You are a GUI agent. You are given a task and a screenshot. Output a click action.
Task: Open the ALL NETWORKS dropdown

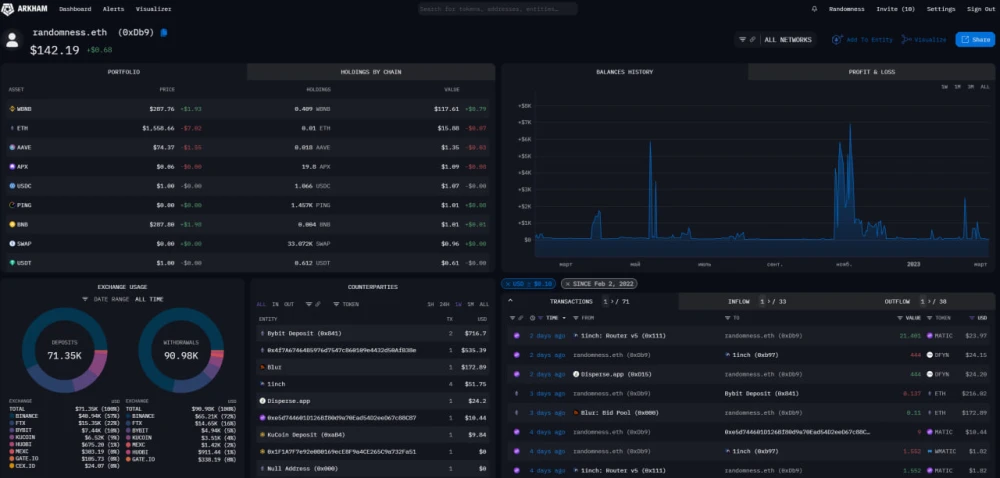(788, 40)
